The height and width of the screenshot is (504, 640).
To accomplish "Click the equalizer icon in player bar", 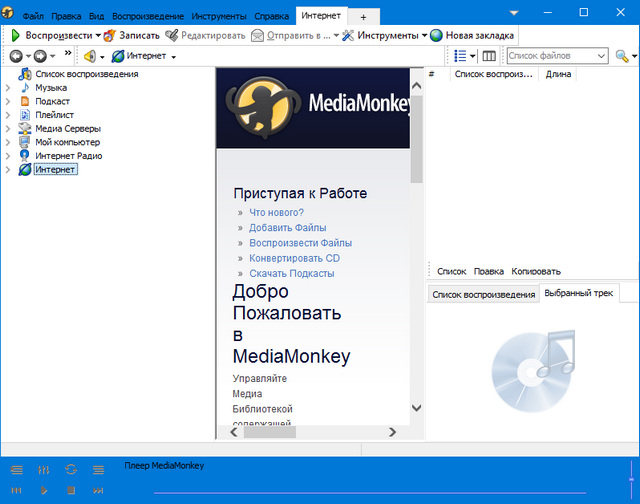I will (x=43, y=469).
